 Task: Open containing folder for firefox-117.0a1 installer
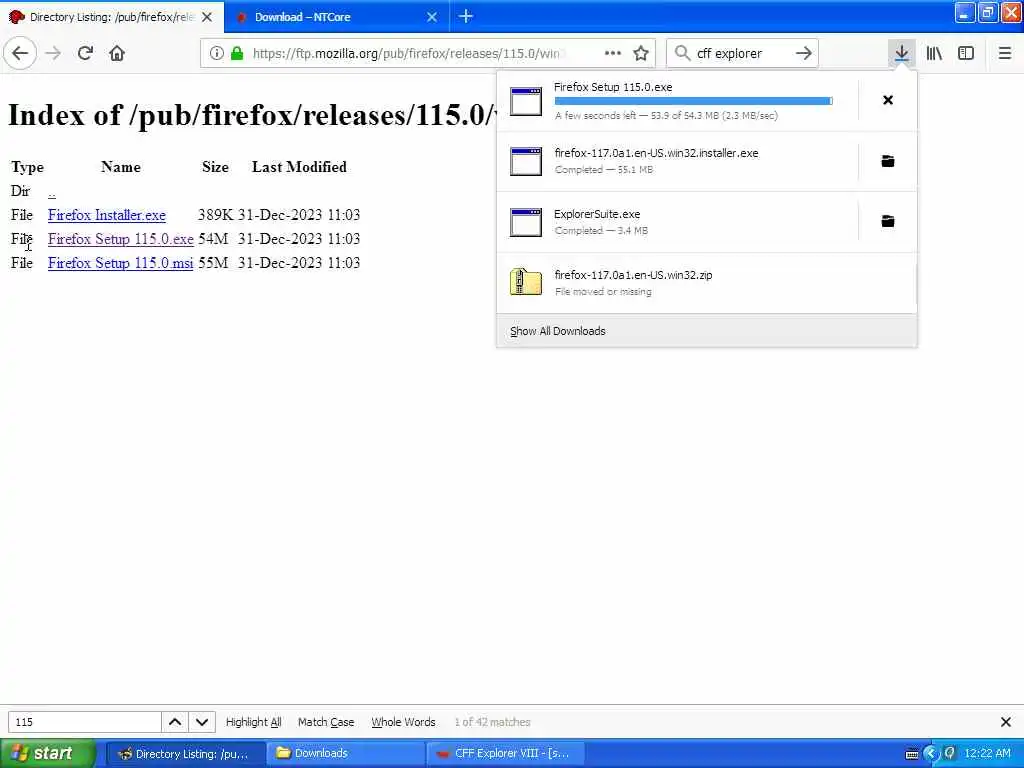(x=888, y=161)
